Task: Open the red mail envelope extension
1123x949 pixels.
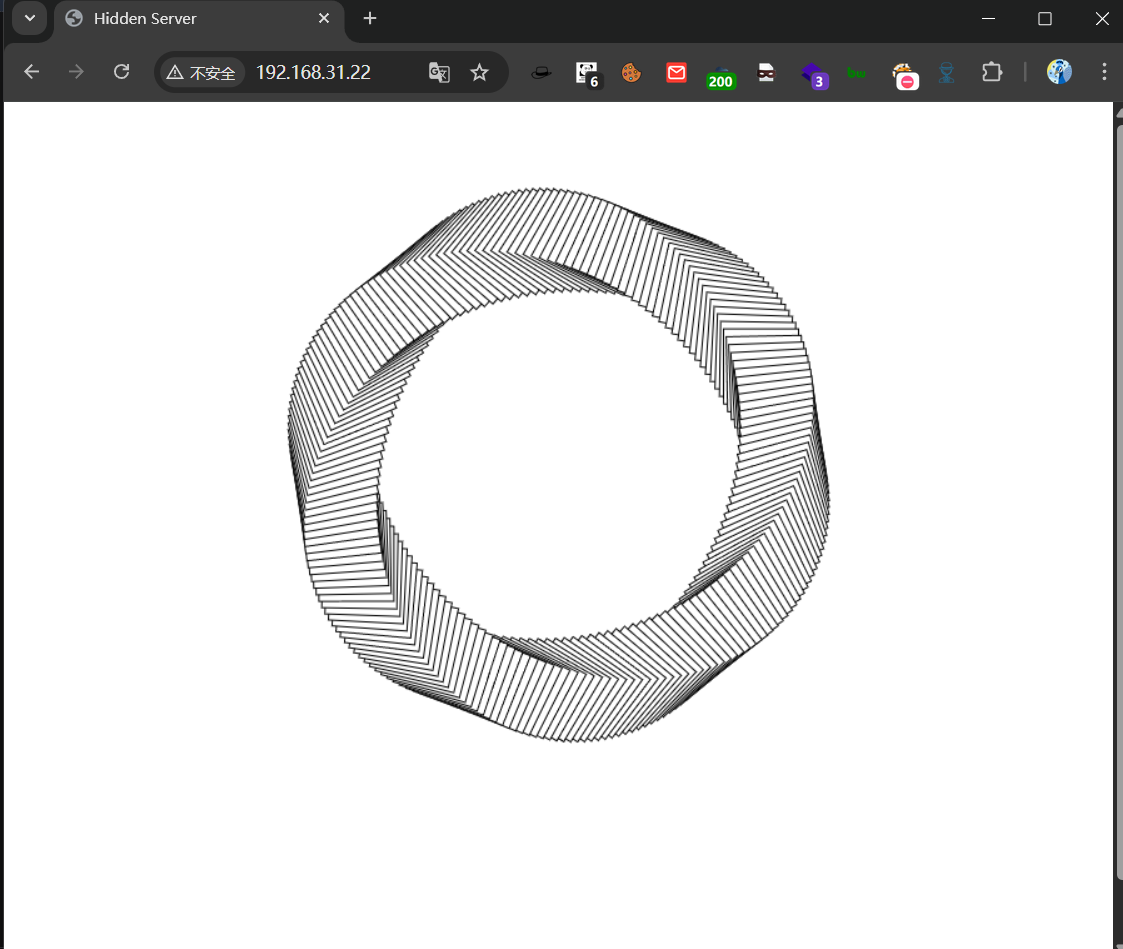Action: (676, 72)
